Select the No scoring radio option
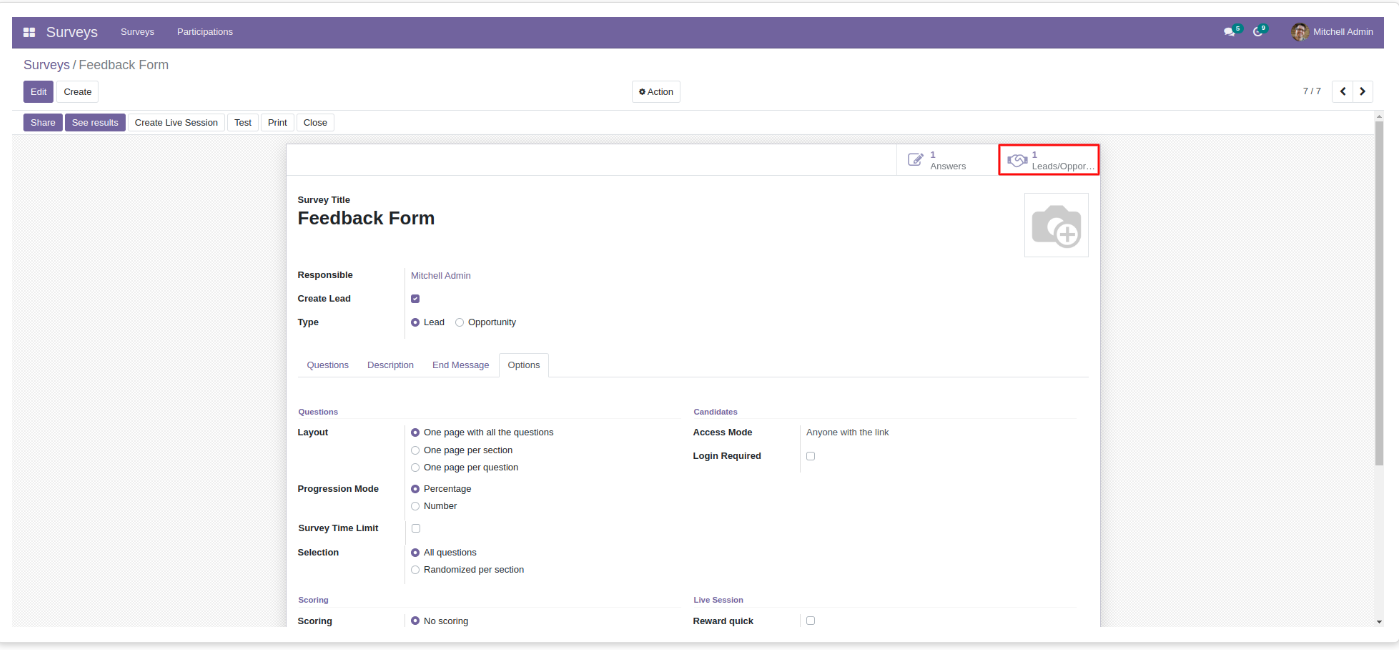This screenshot has width=1399, height=650. click(415, 621)
